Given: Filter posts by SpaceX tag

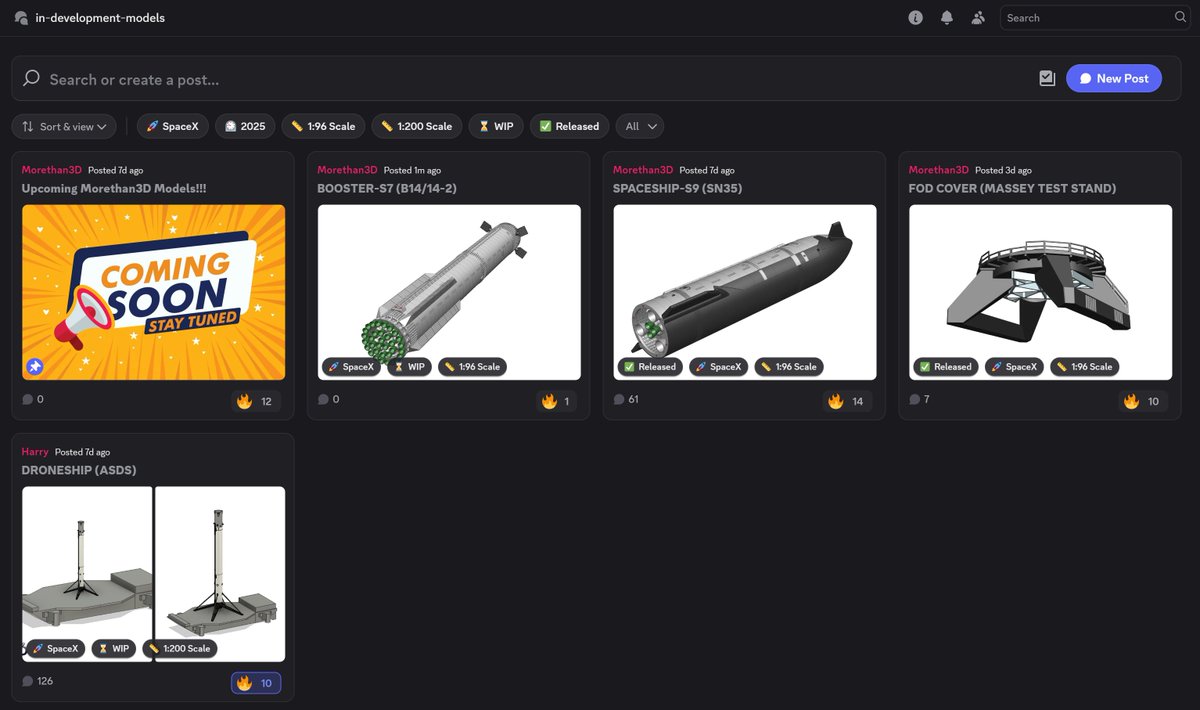Looking at the screenshot, I should click(x=173, y=126).
